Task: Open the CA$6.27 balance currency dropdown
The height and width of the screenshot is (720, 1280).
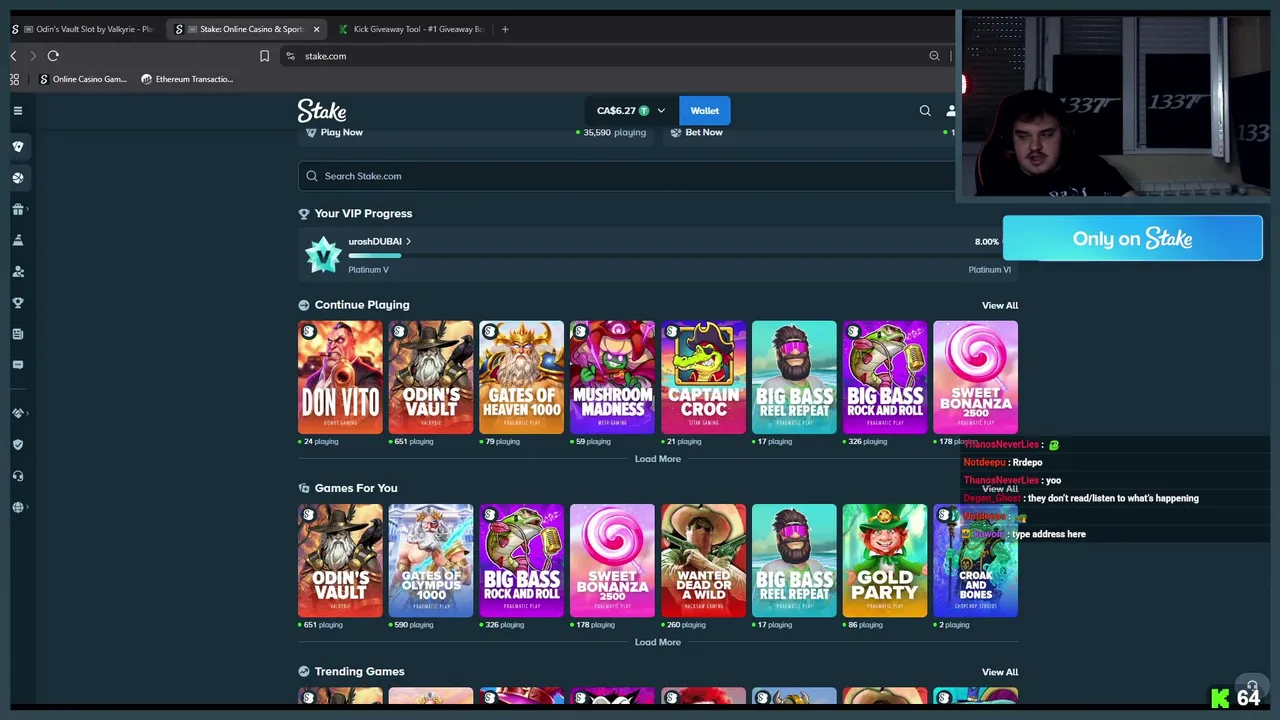Action: [631, 111]
